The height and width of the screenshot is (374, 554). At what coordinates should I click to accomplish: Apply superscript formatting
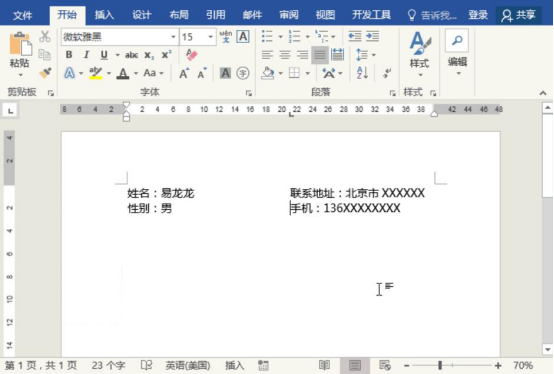point(166,55)
